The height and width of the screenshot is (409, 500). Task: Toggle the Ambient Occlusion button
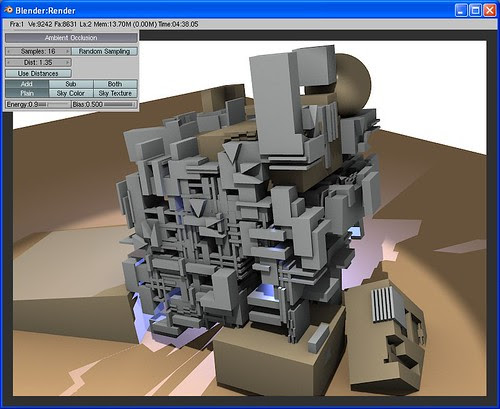(x=71, y=38)
